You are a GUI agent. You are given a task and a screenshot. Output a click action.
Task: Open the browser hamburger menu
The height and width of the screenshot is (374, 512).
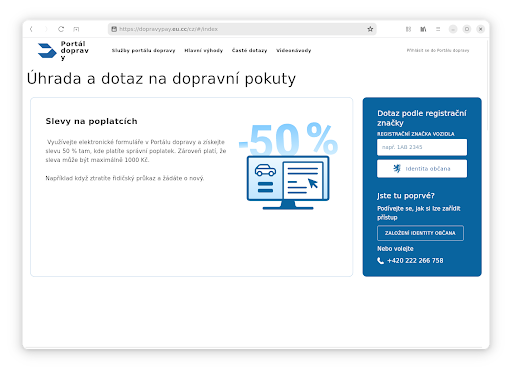click(x=438, y=29)
